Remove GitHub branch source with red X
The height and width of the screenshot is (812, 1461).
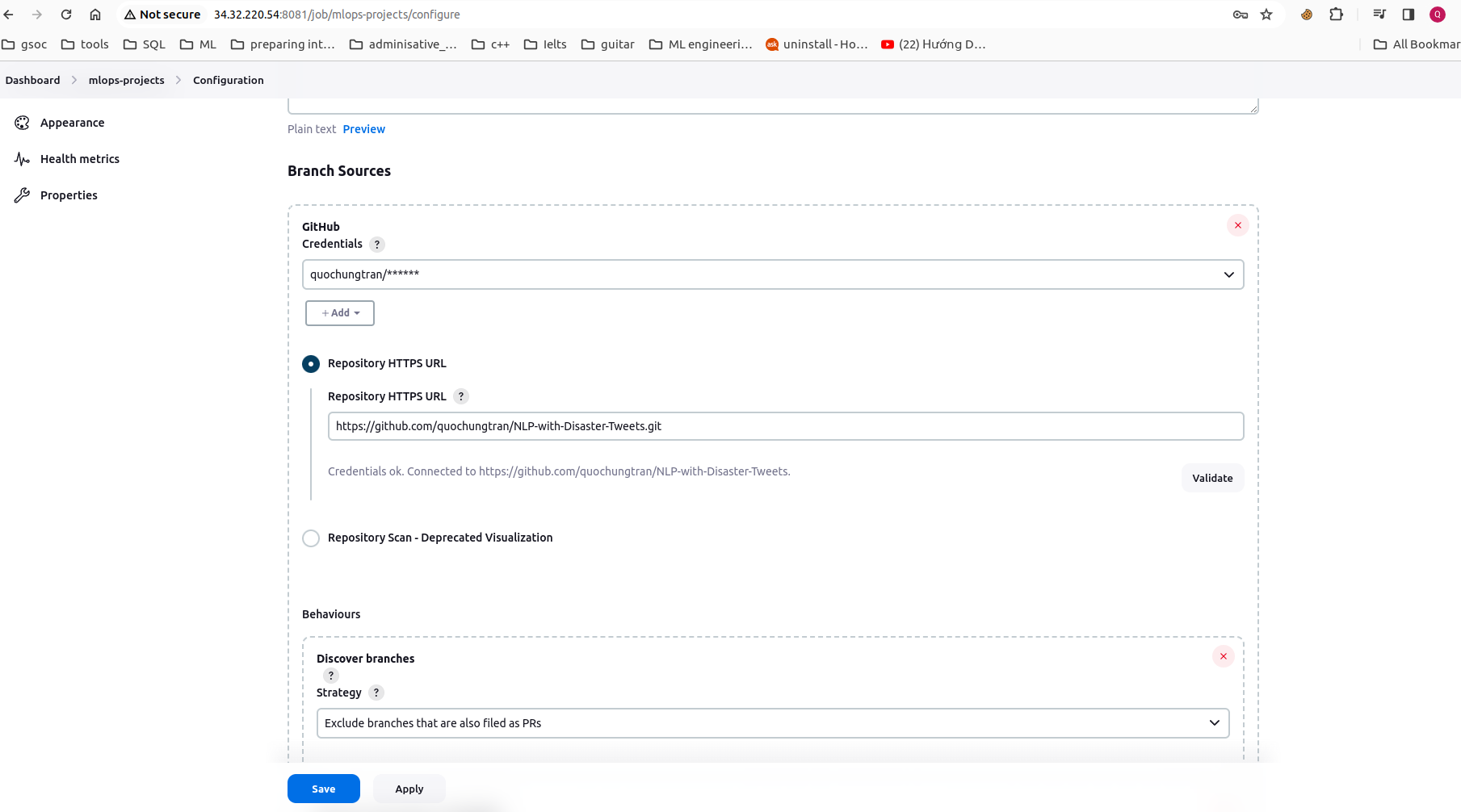coord(1238,225)
